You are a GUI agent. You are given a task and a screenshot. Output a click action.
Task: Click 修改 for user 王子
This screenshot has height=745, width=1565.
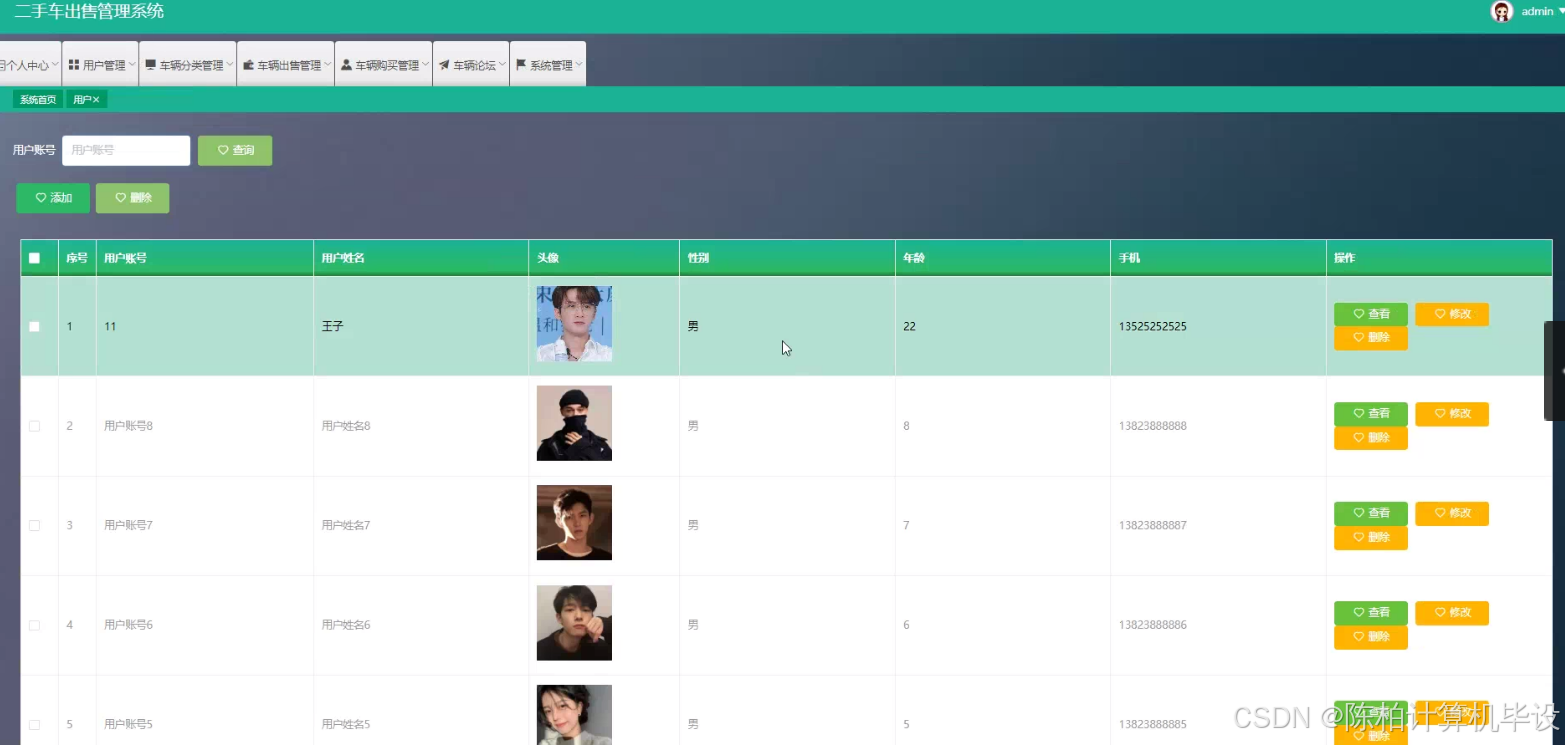pyautogui.click(x=1452, y=314)
